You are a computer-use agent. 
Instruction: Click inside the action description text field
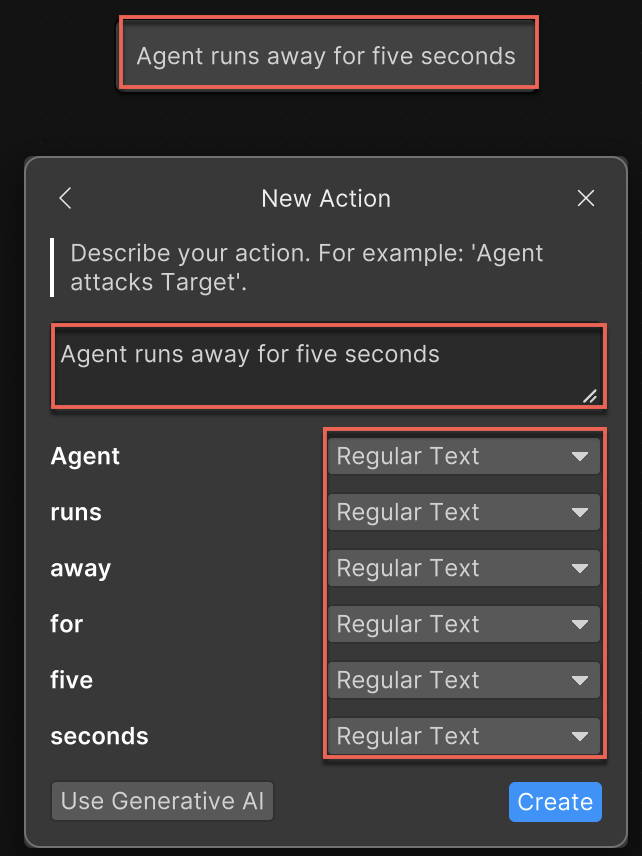pyautogui.click(x=320, y=366)
